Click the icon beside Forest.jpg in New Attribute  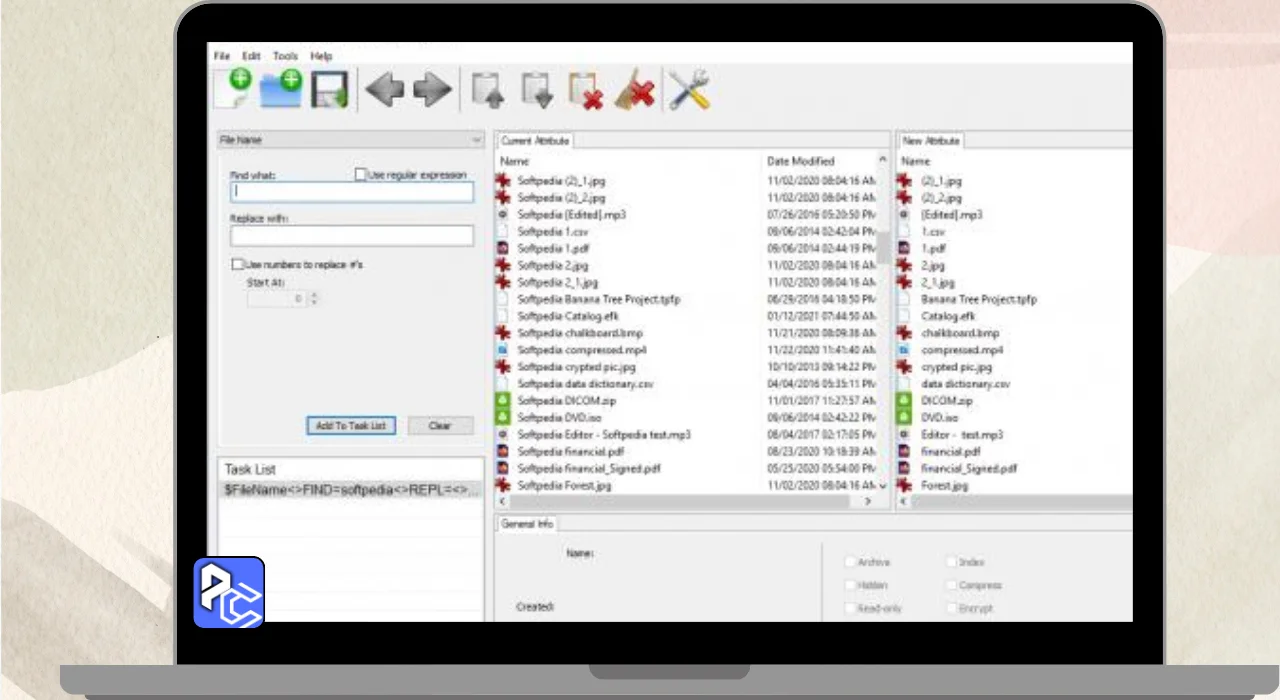(x=905, y=486)
